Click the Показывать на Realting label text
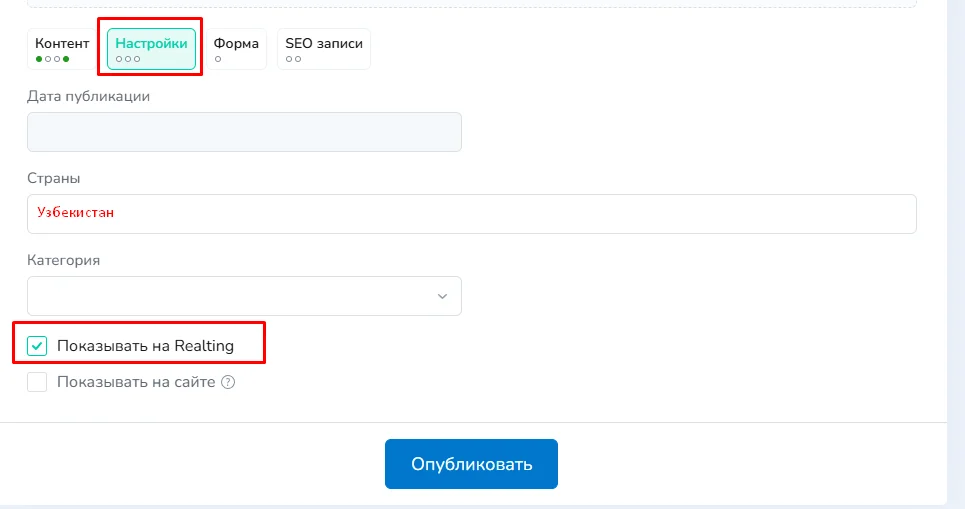Screen dimensions: 965x509 (145, 347)
